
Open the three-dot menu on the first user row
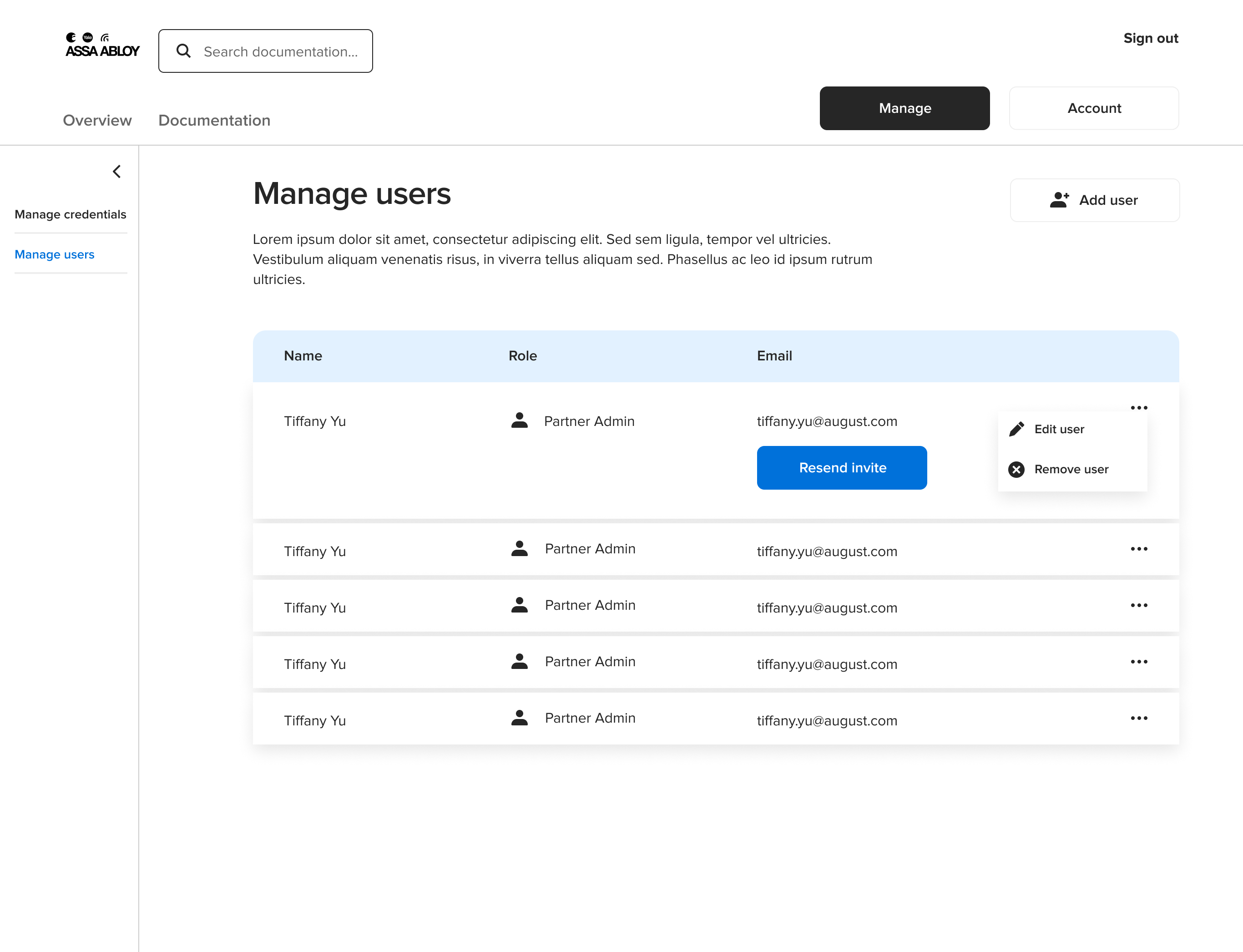click(x=1139, y=407)
